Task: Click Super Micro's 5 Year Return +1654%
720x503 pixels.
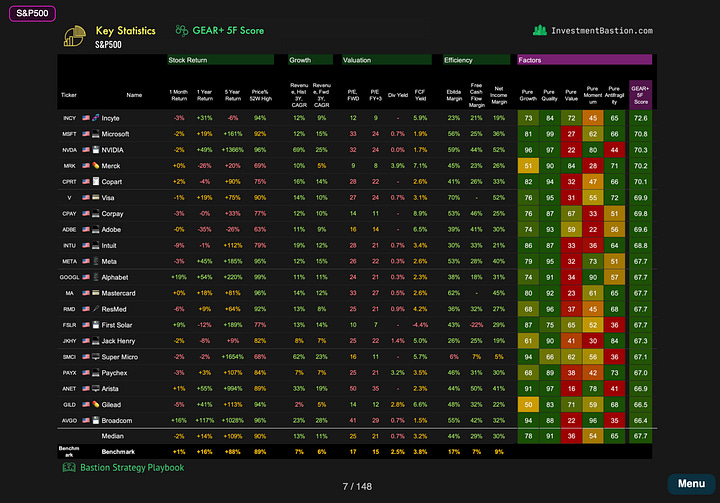Action: click(232, 356)
